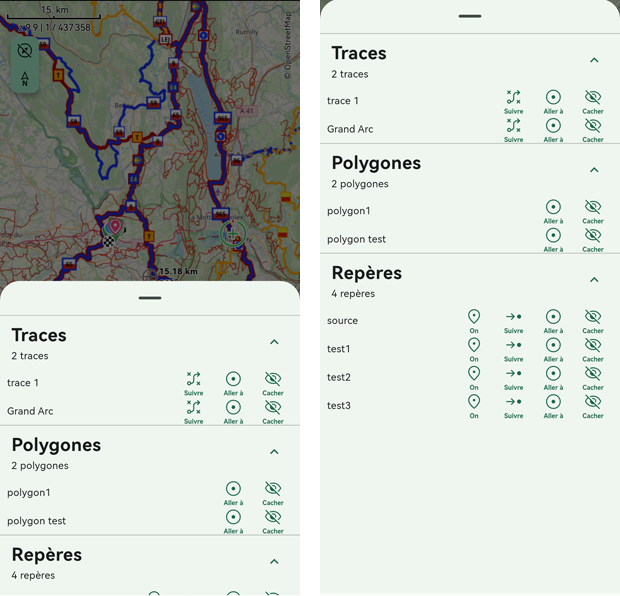620x596 pixels.
Task: Select 'polygon1' row in right panel
Action: 470,211
